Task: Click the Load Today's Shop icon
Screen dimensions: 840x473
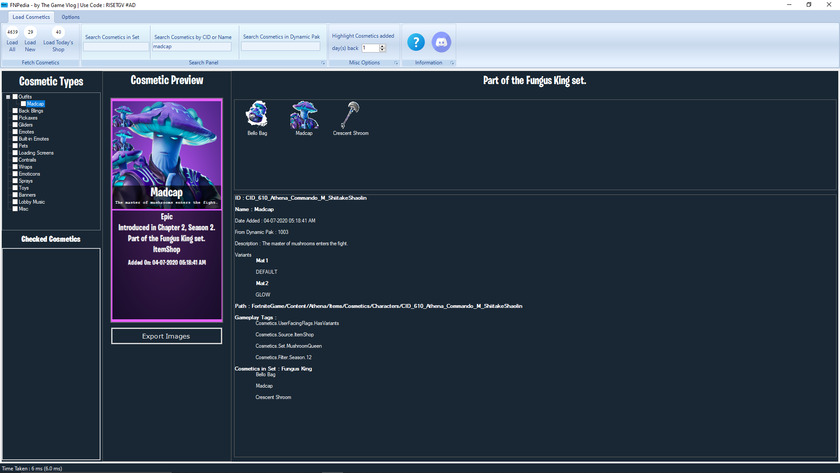Action: (58, 33)
